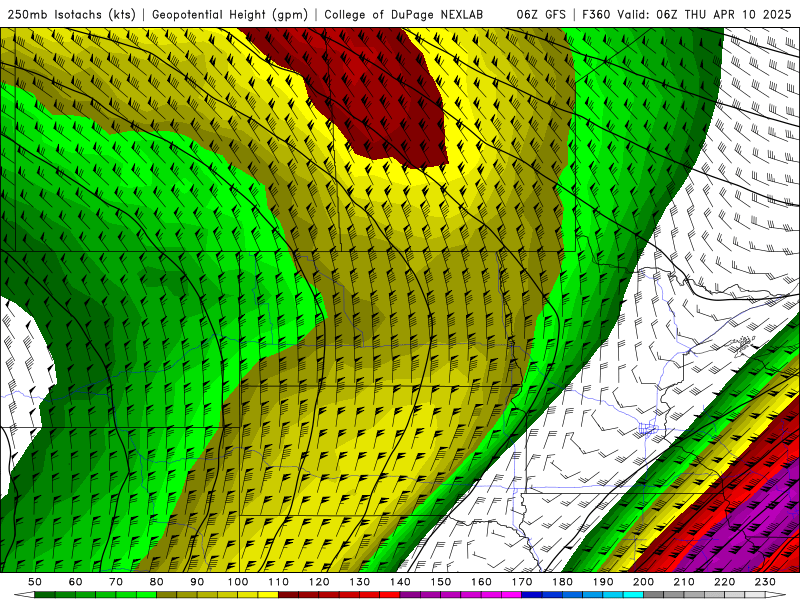Click the 'F360' forecast hour label
The width and height of the screenshot is (800, 600).
[x=596, y=15]
